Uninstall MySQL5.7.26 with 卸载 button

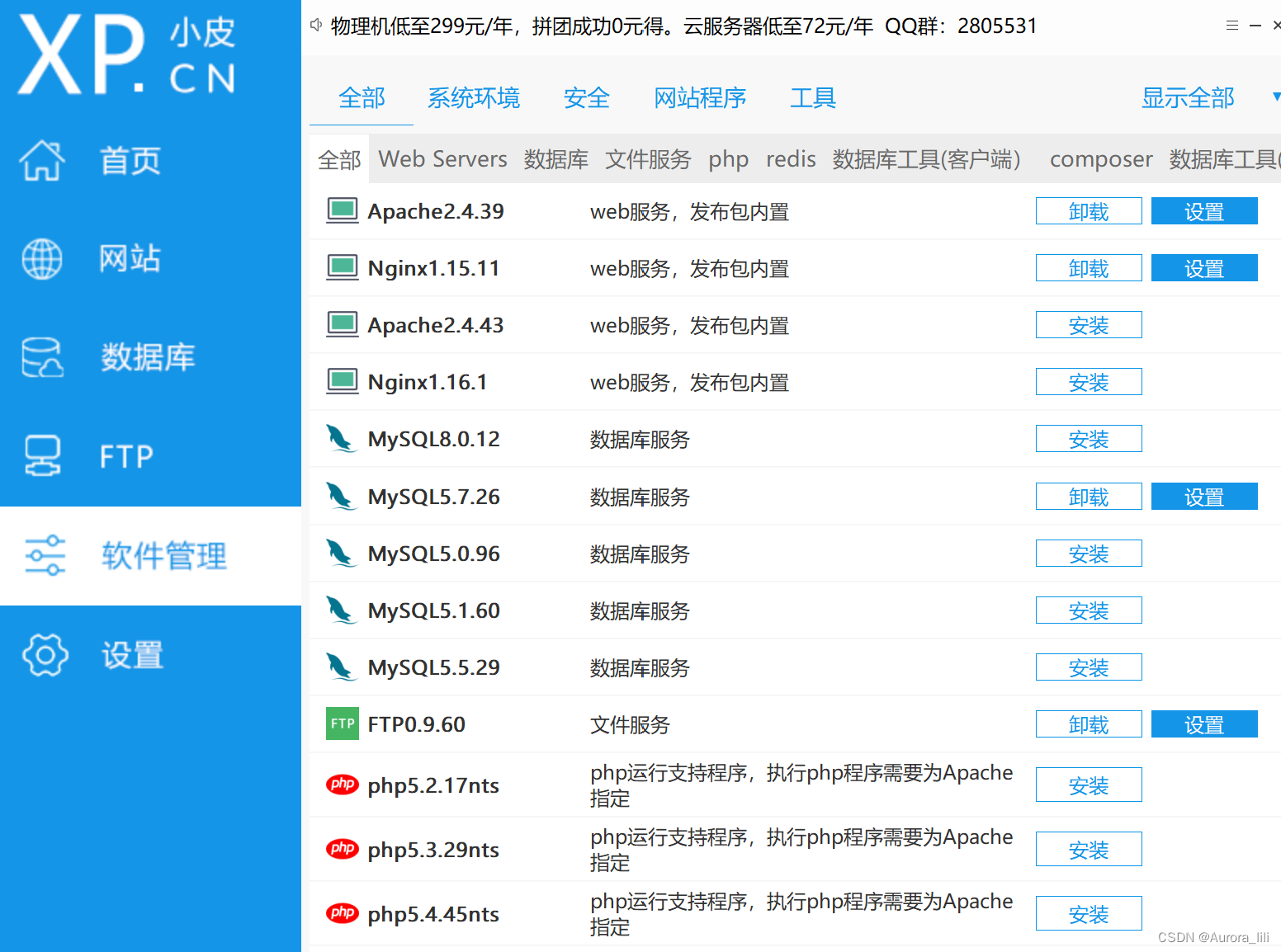(x=1089, y=497)
